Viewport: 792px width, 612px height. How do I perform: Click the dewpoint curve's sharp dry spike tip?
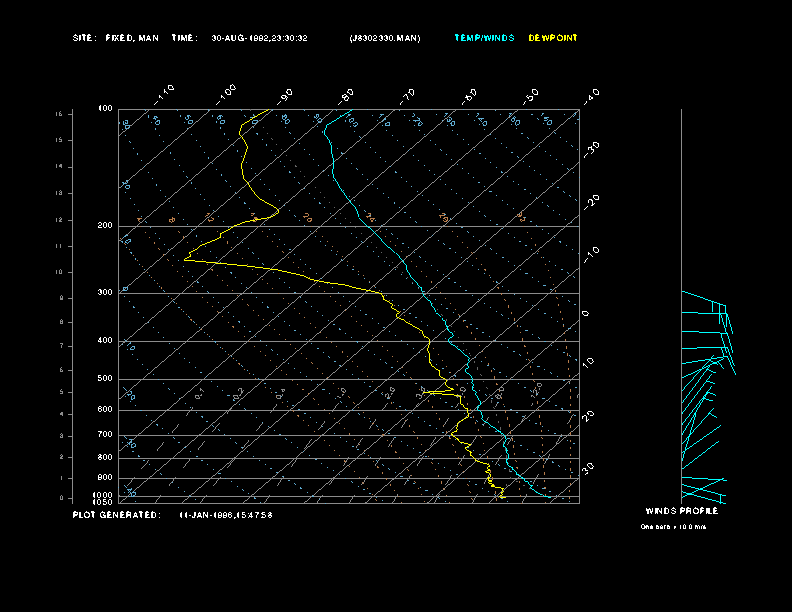(185, 260)
